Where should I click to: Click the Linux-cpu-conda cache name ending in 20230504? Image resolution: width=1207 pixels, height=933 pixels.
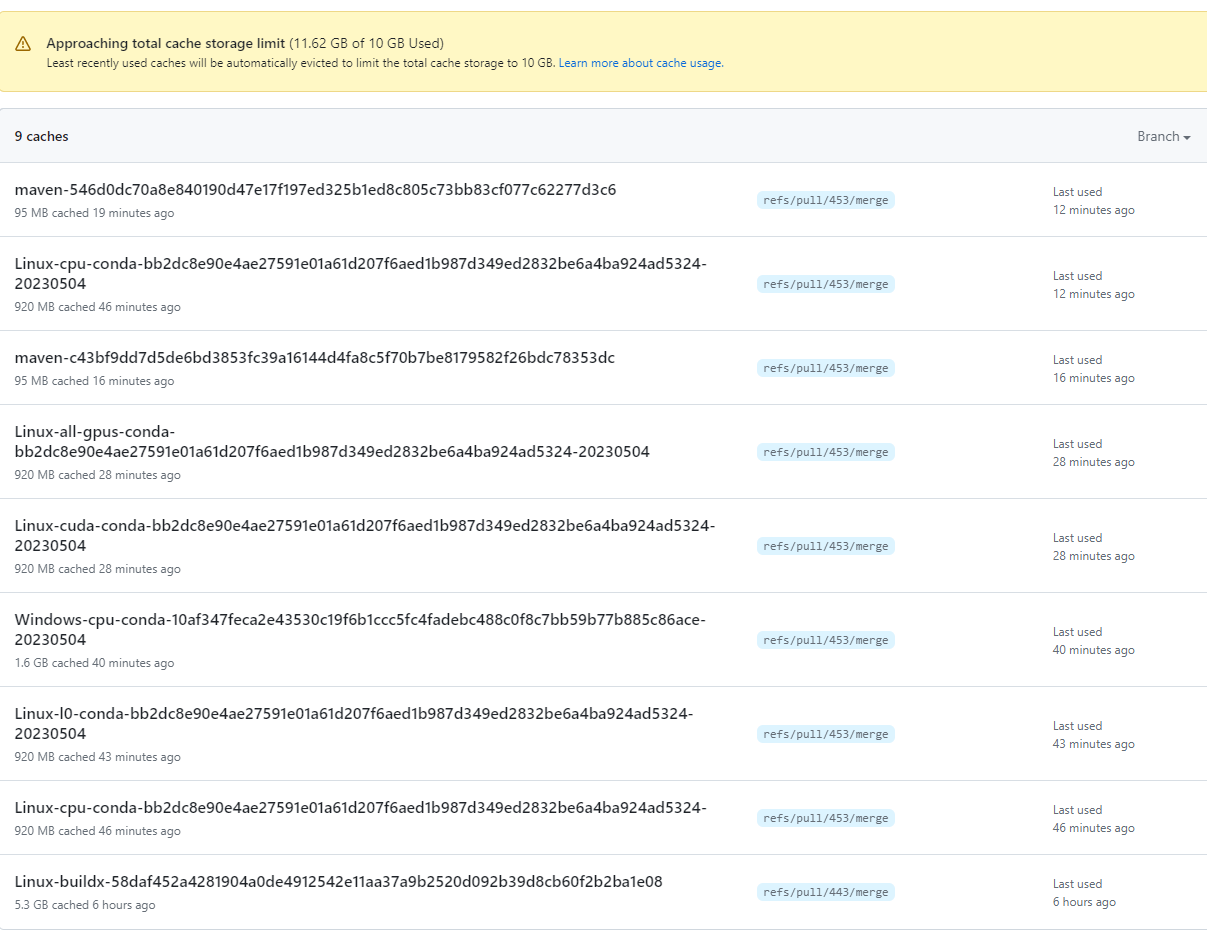361,274
